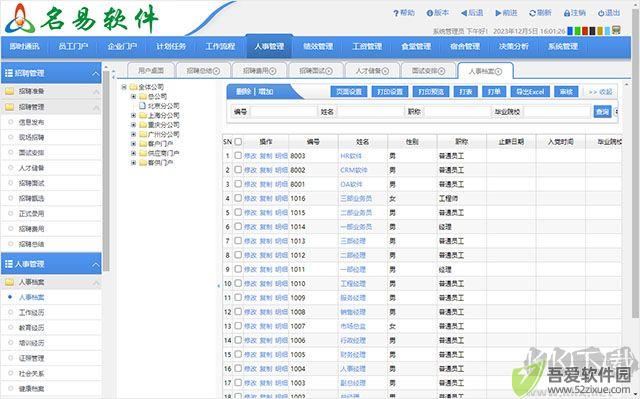
Task: Show the 版本 version info icon
Action: coord(429,13)
